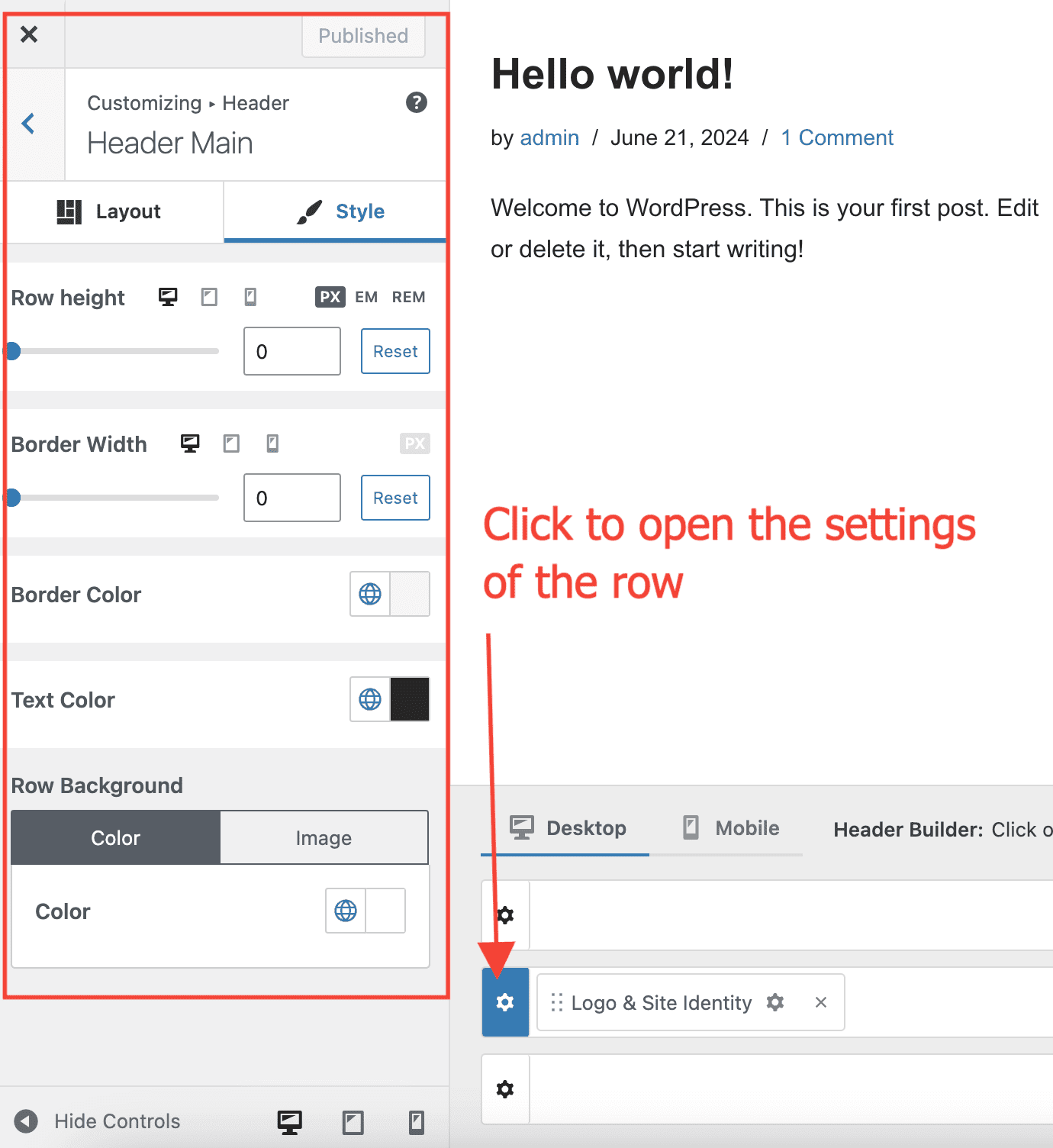The height and width of the screenshot is (1148, 1053).
Task: Set Row height unit to REM
Action: [x=408, y=297]
